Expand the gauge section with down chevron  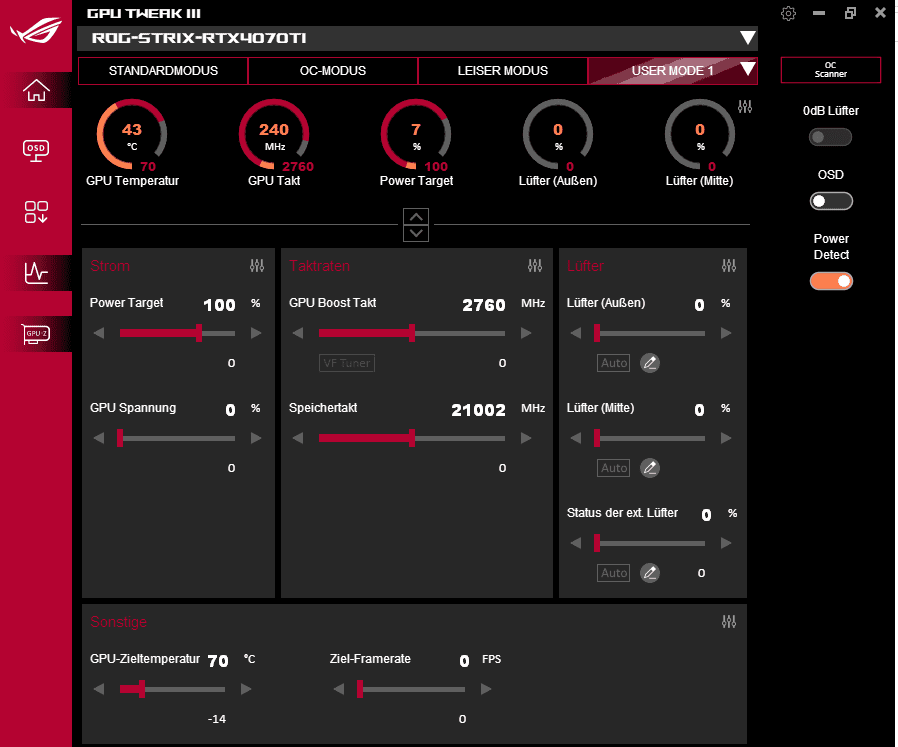(x=416, y=233)
